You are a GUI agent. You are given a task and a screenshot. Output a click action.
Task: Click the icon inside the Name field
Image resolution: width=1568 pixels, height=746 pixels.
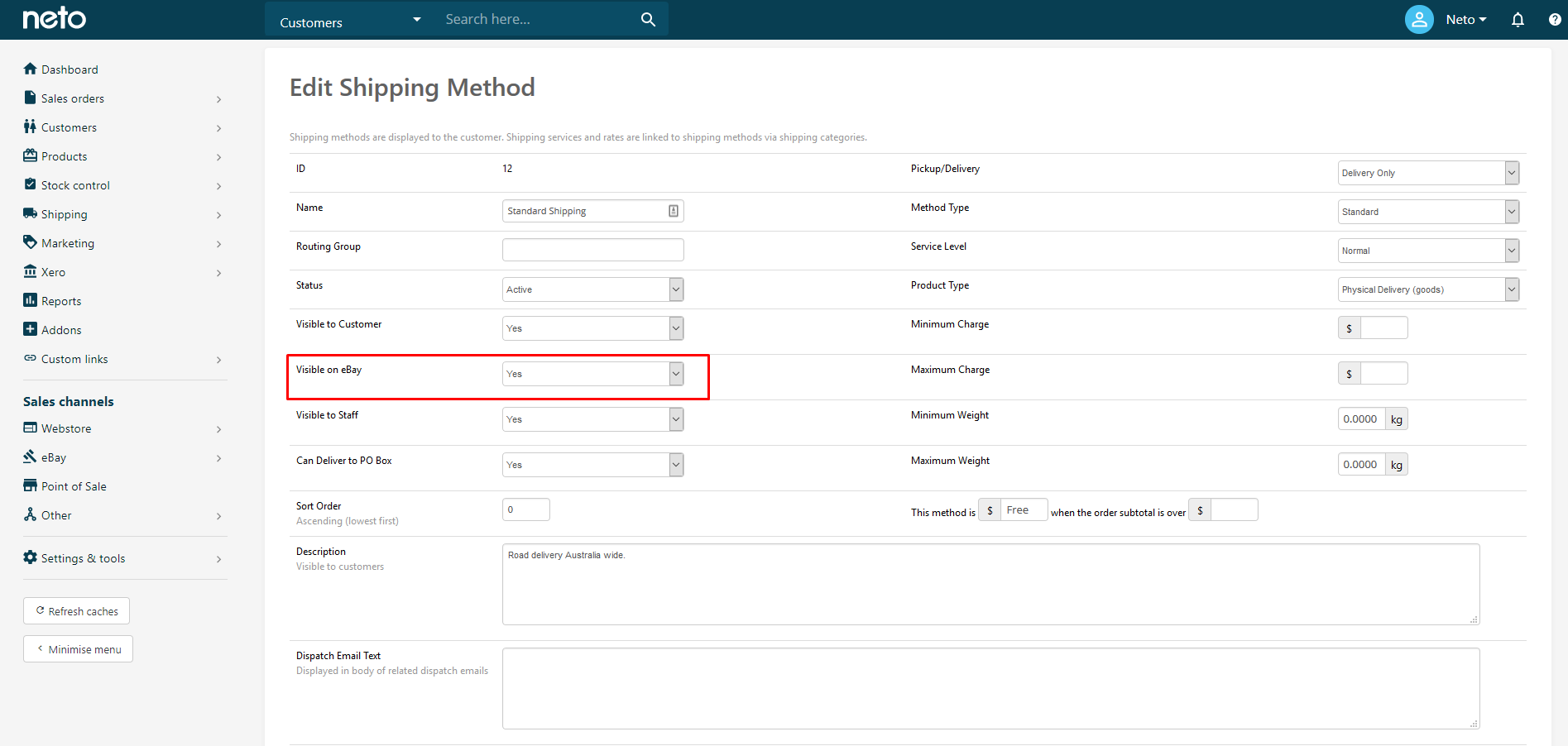674,211
